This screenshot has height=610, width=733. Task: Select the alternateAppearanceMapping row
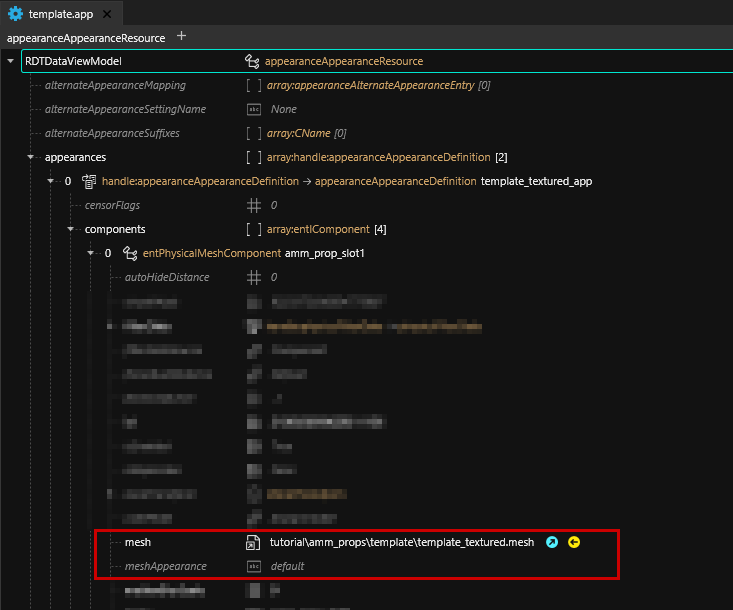click(x=115, y=85)
